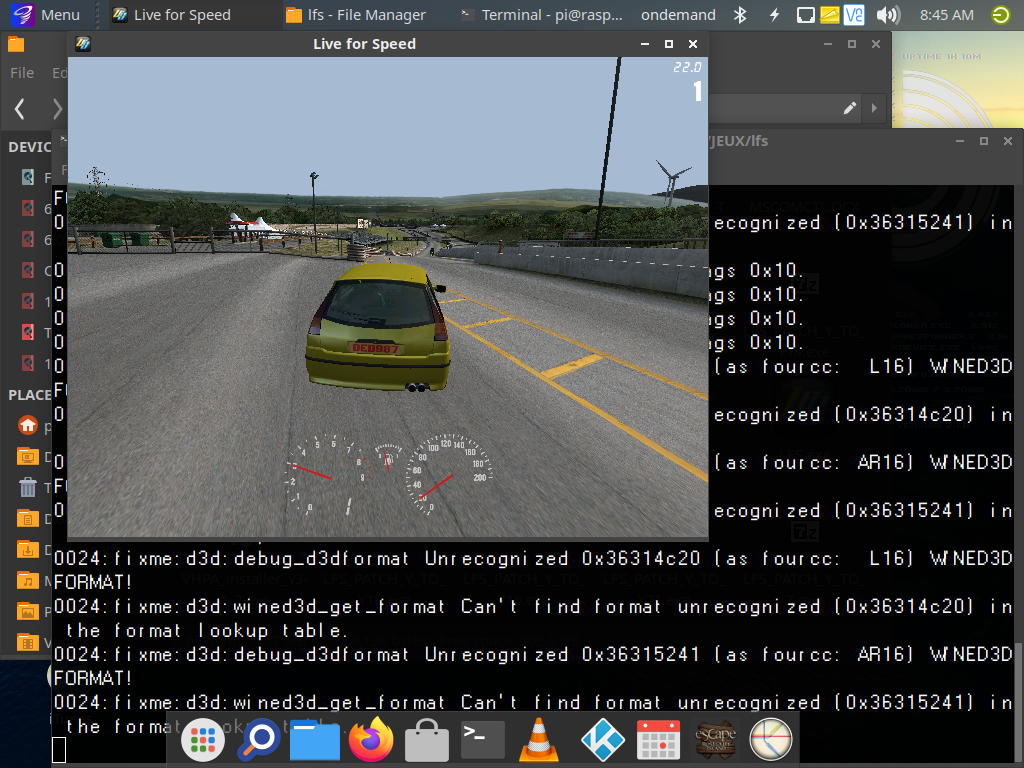Viewport: 1024px width, 768px height.
Task: Open the Documents folder in Places
Action: (x=27, y=519)
